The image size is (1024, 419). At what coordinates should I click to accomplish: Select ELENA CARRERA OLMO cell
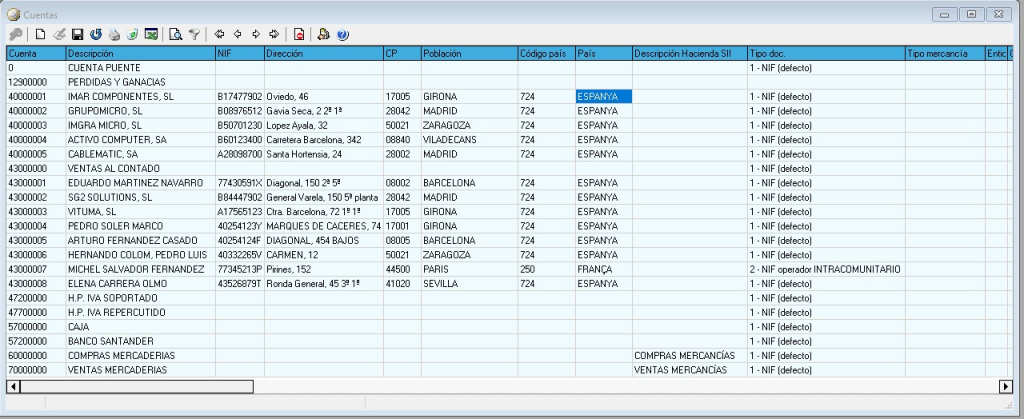(140, 284)
